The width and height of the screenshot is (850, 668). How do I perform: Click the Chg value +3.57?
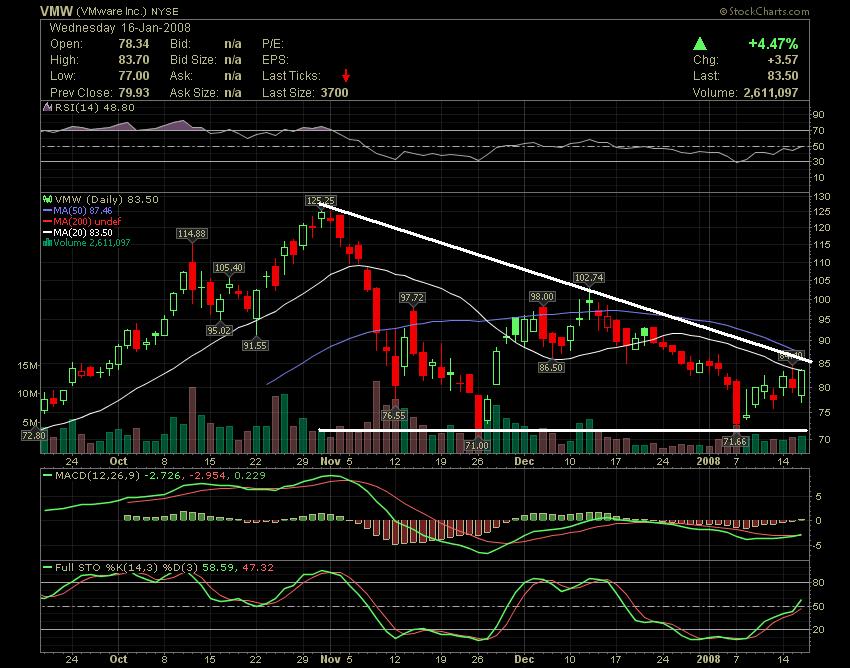coord(782,60)
